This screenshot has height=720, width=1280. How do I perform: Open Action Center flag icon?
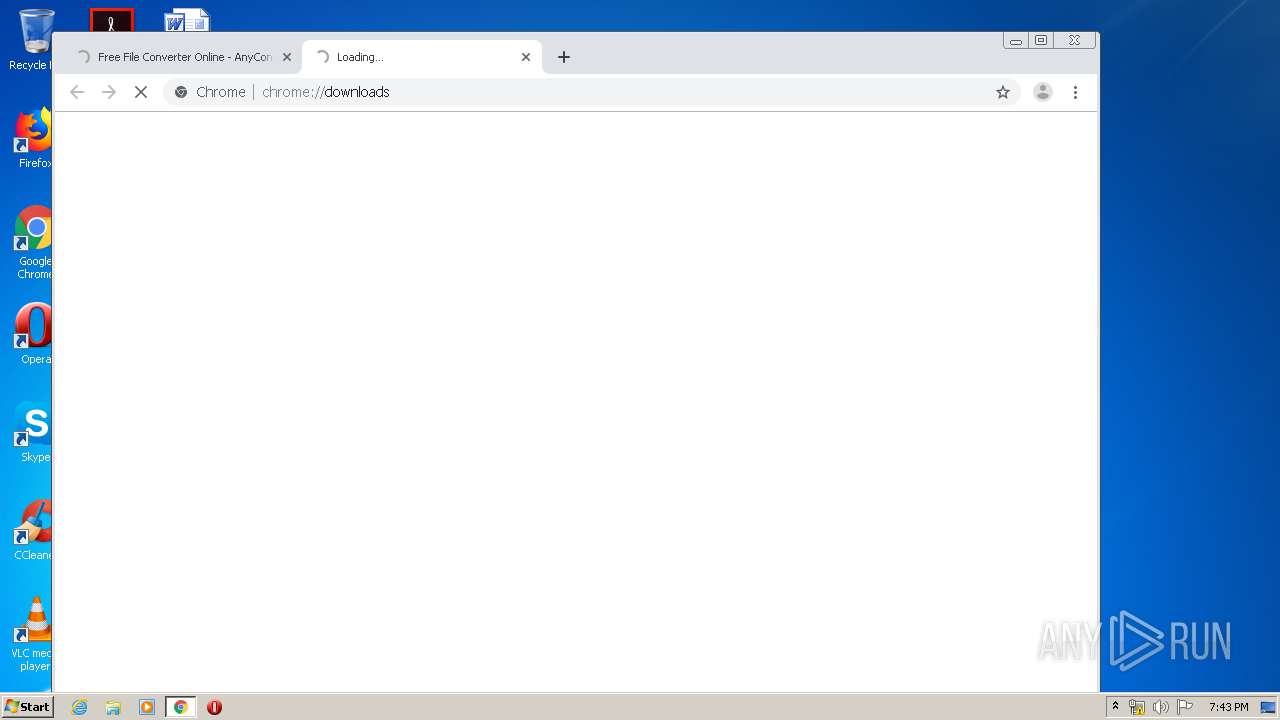(x=1185, y=707)
